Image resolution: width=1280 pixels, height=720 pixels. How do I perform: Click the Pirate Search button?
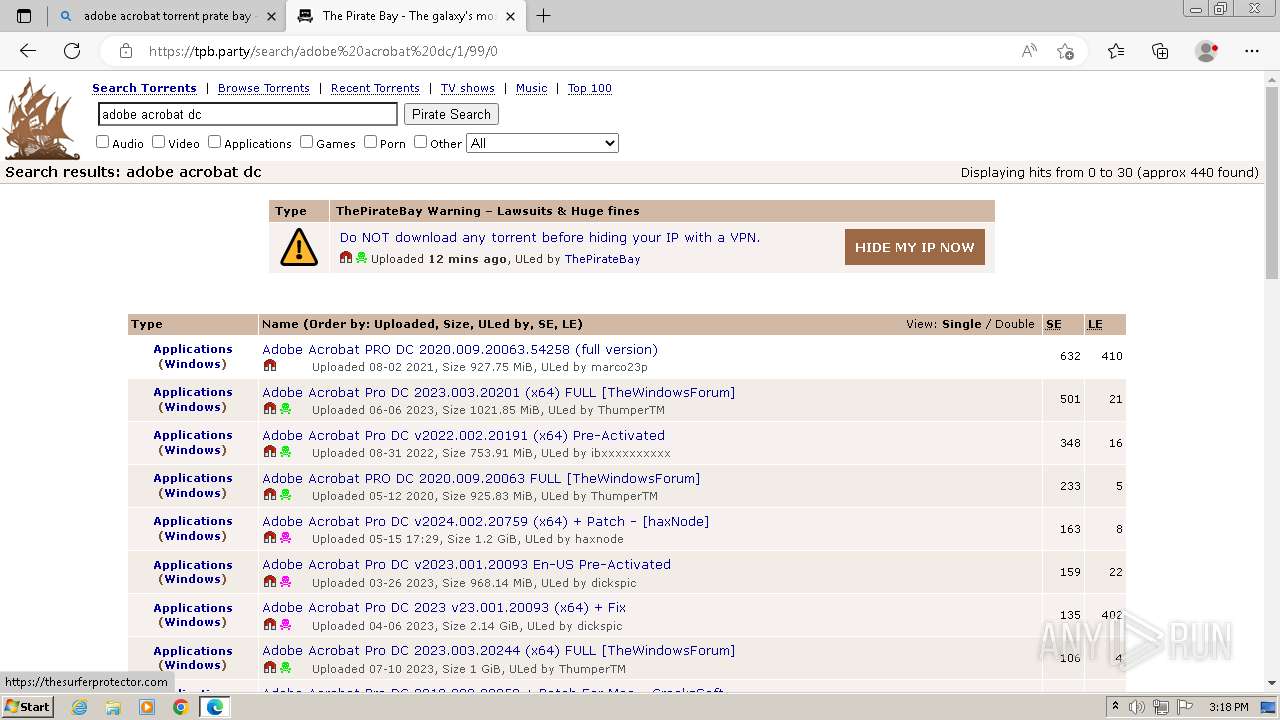click(x=451, y=114)
